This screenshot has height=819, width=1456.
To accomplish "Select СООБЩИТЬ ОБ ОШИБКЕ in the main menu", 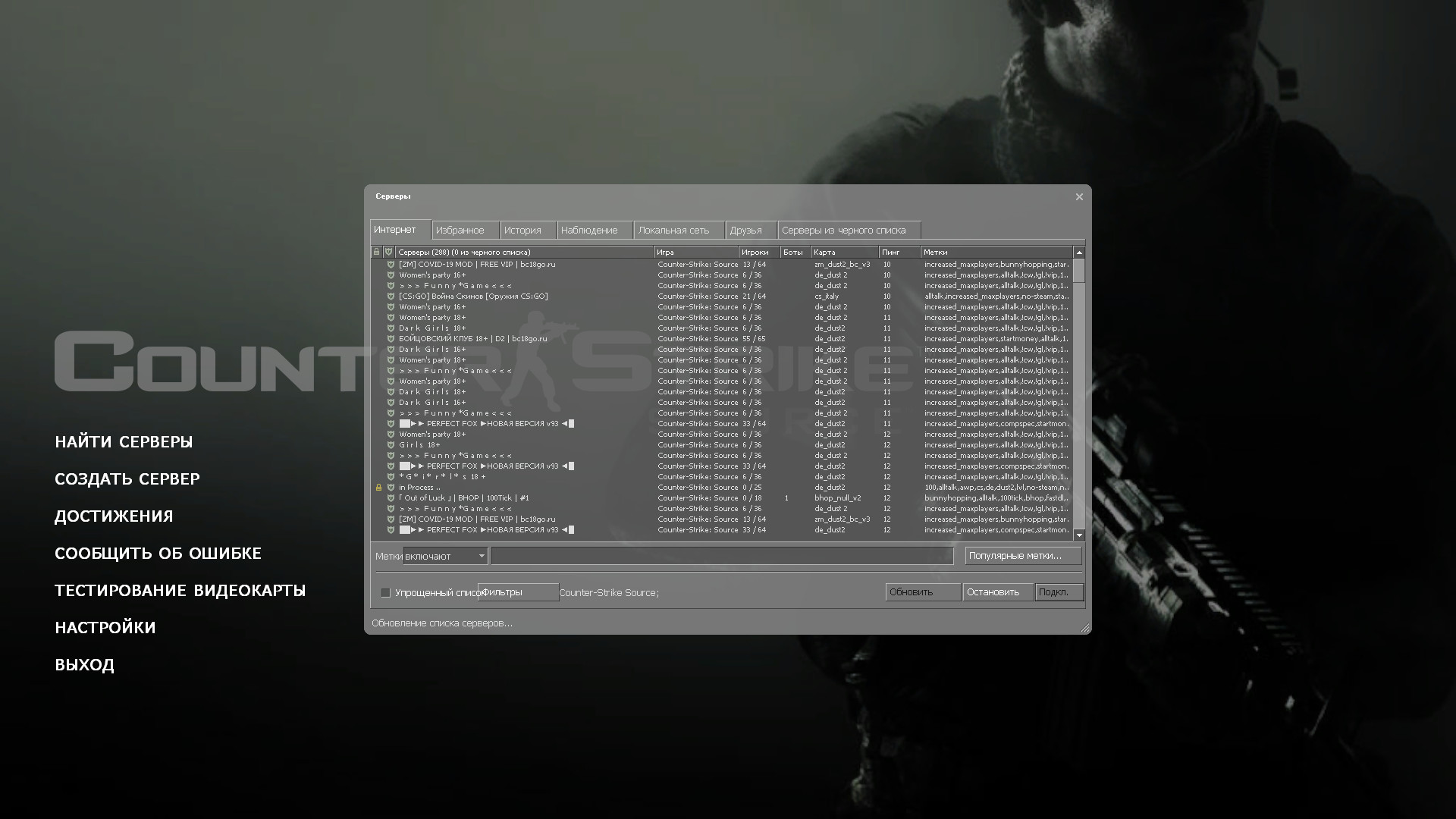I will click(158, 554).
